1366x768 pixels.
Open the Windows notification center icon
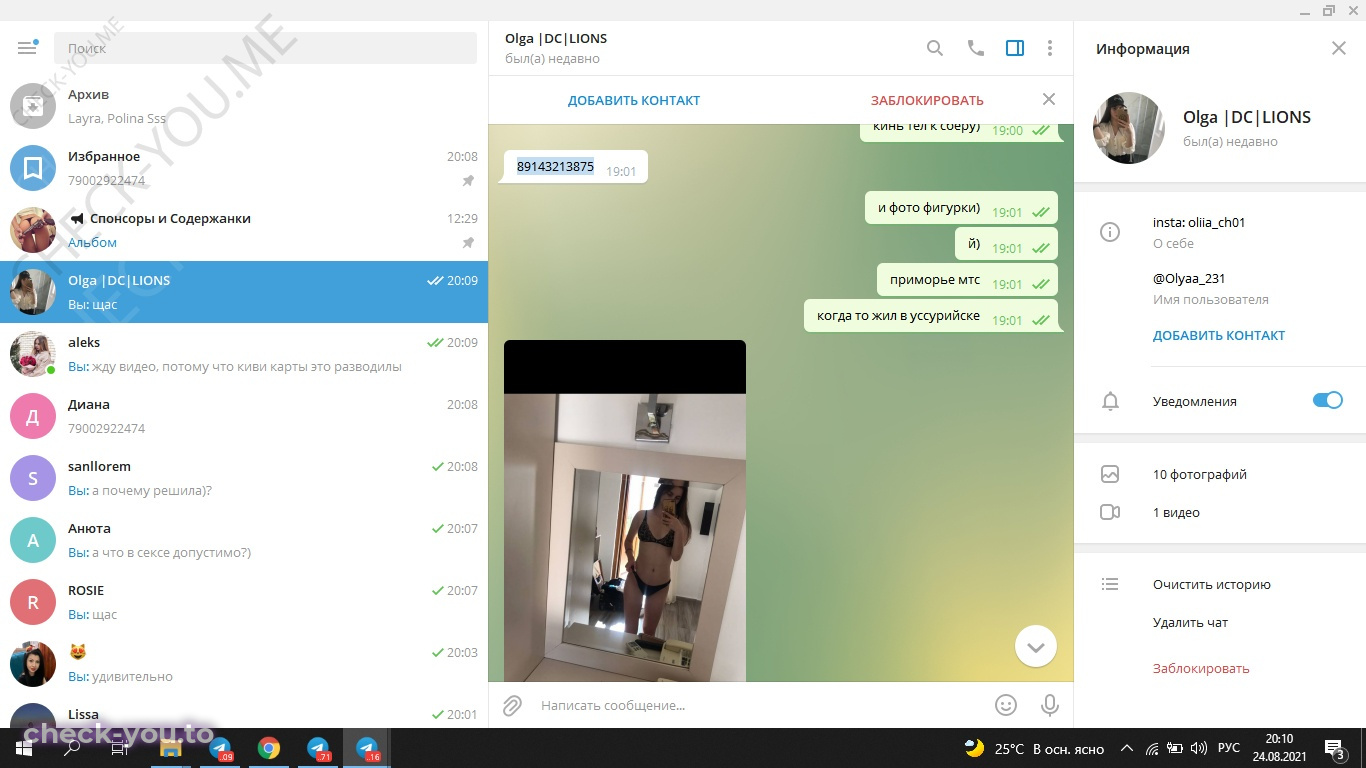[1334, 748]
